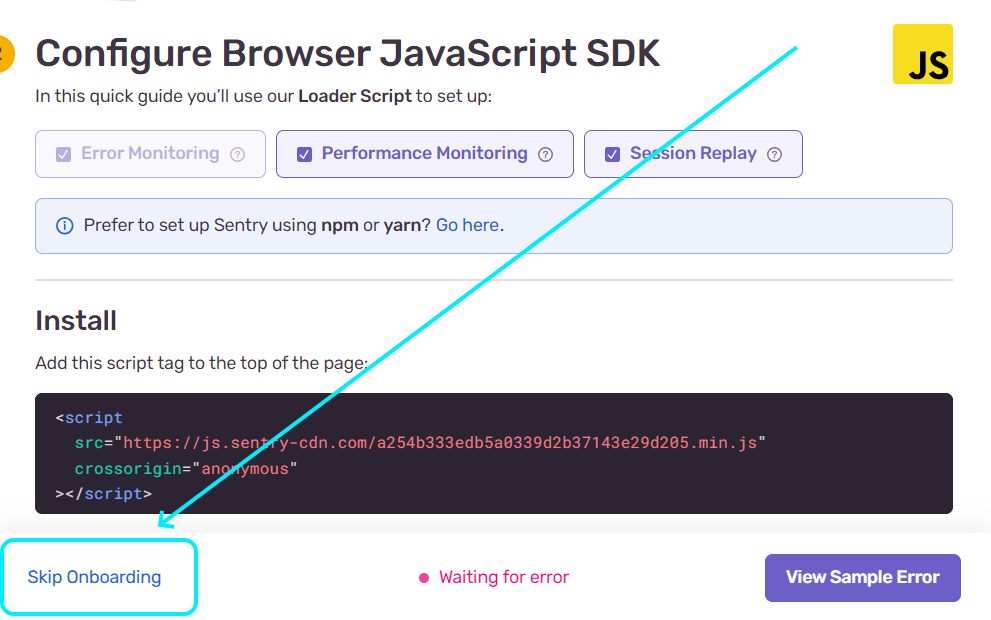Click the Configure Browser JavaScript SDK title
The height and width of the screenshot is (620, 991).
[x=348, y=53]
